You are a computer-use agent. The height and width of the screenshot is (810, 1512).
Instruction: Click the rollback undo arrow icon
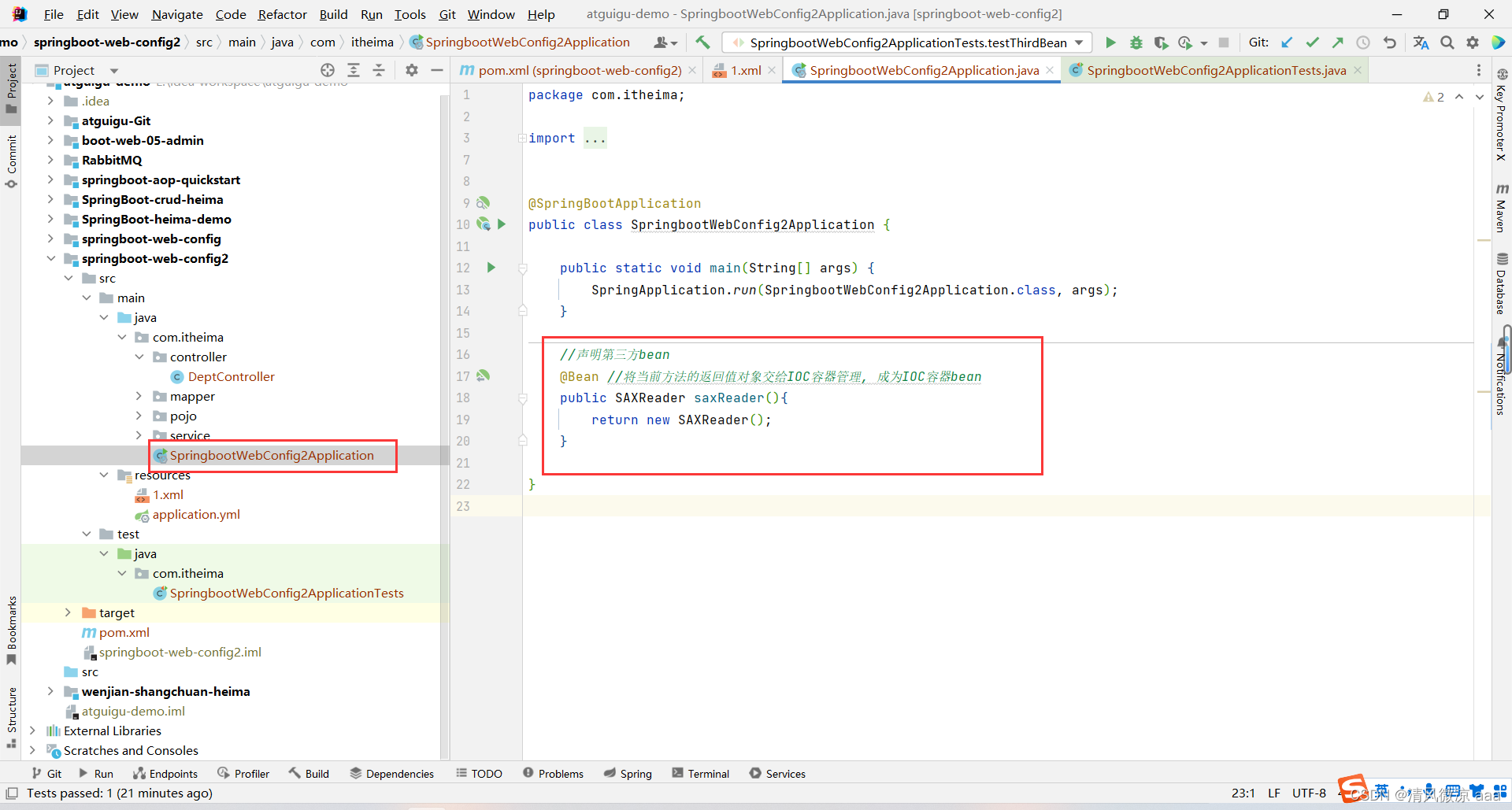[1390, 43]
